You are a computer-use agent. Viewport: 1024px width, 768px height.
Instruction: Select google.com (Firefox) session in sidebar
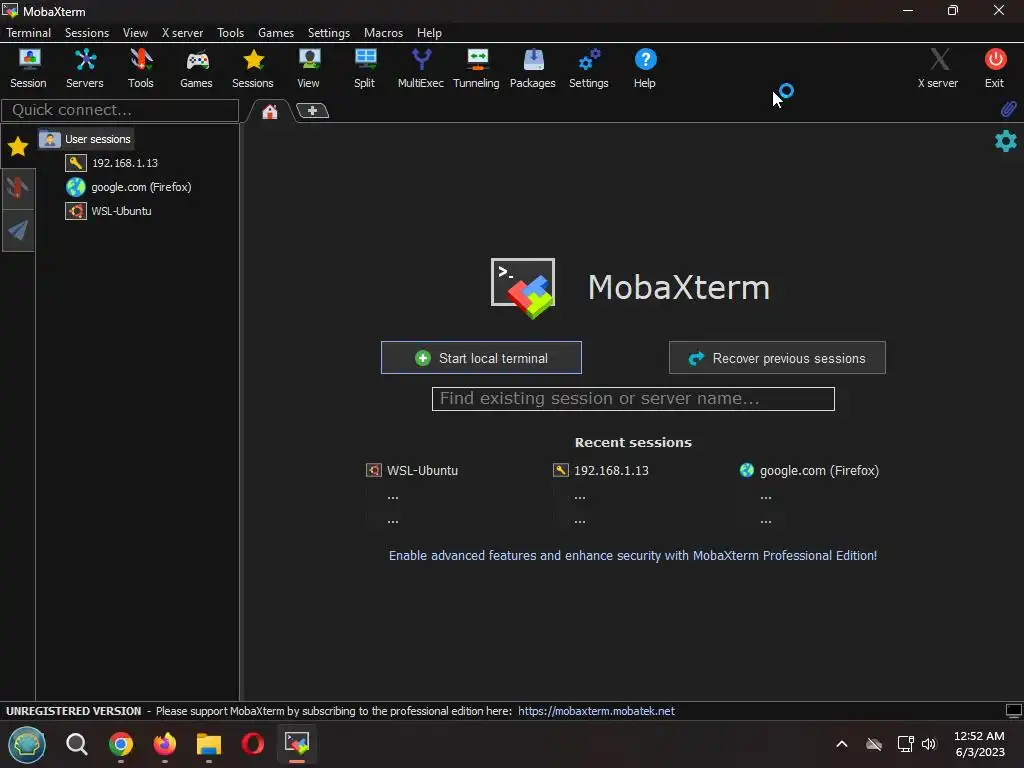pyautogui.click(x=129, y=187)
